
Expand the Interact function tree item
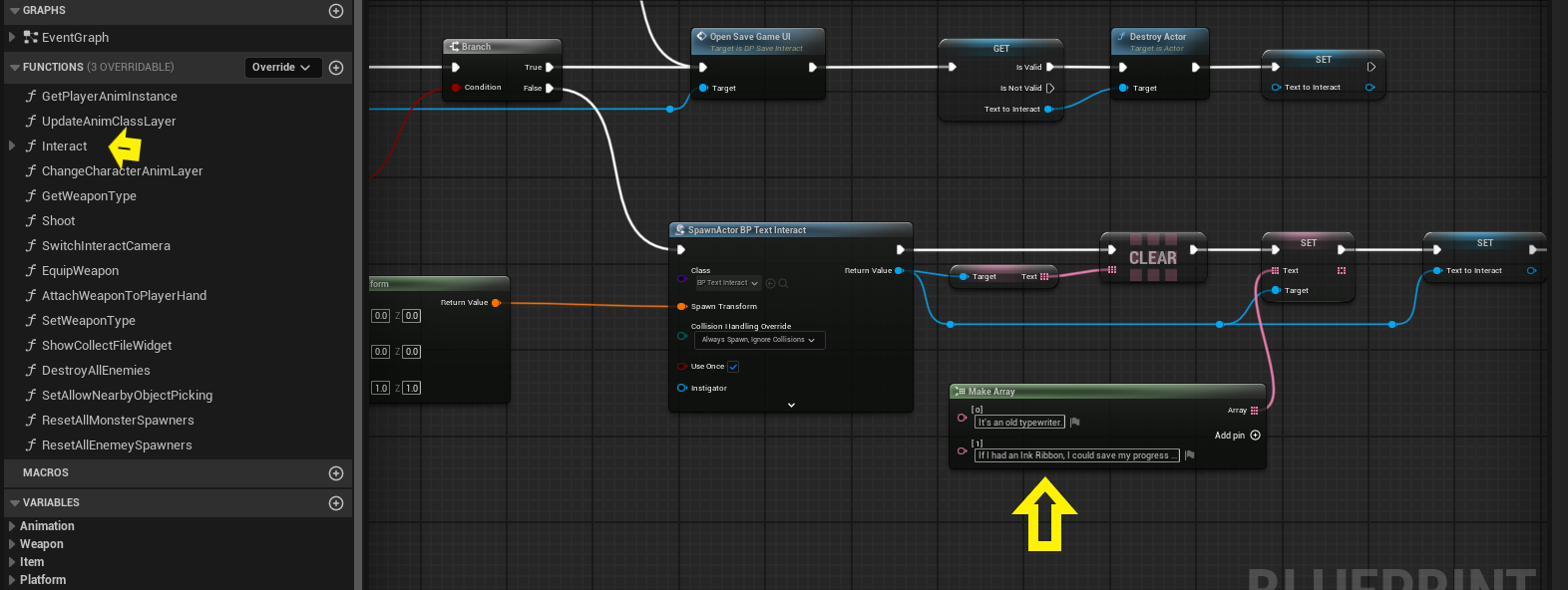[x=12, y=147]
